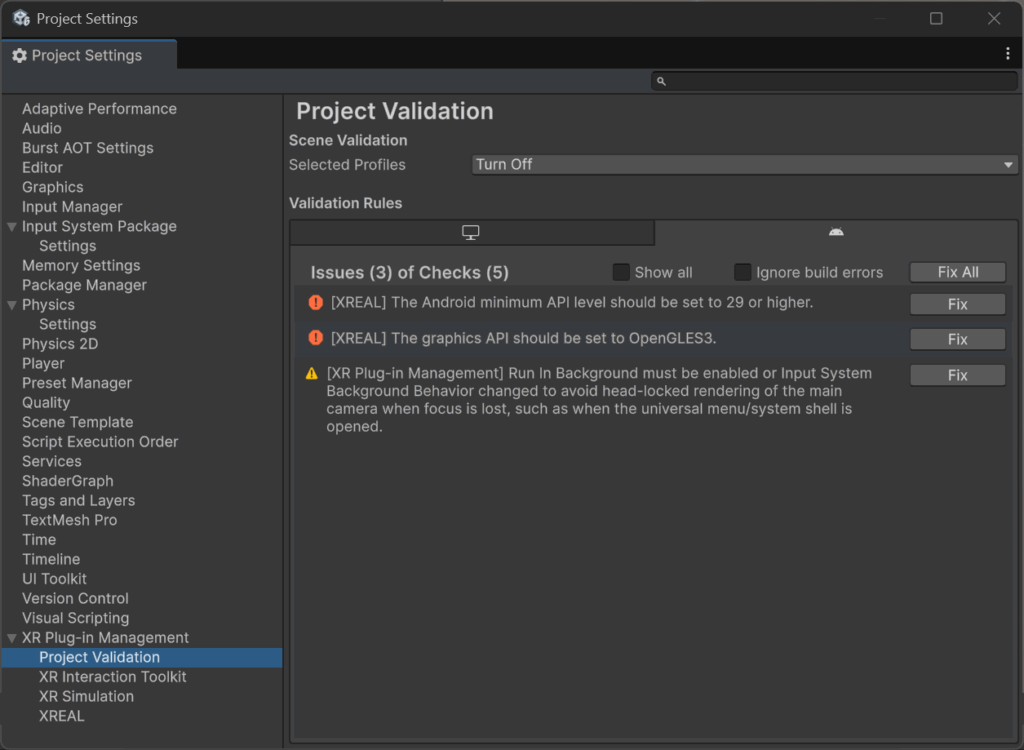The width and height of the screenshot is (1024, 750).
Task: Click error icon for OpenGLES3 graphics issue
Action: coord(315,338)
